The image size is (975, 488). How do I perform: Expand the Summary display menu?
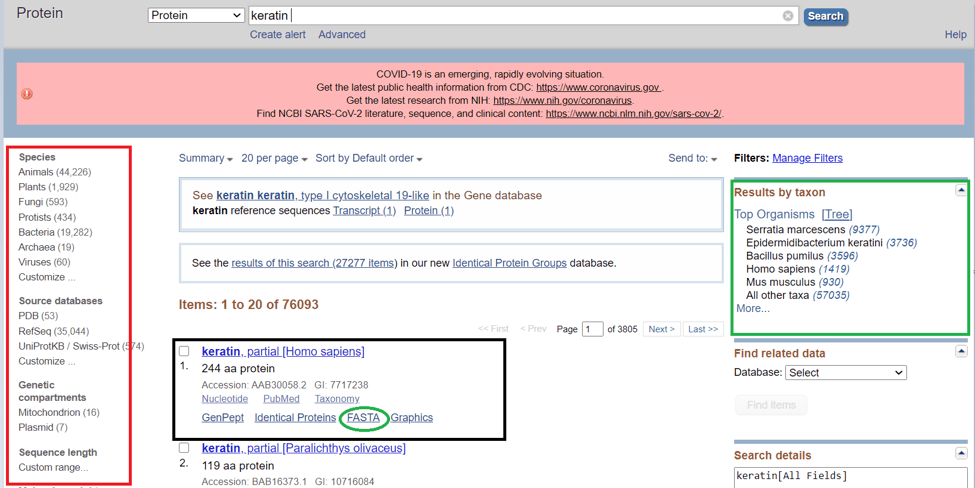[205, 158]
